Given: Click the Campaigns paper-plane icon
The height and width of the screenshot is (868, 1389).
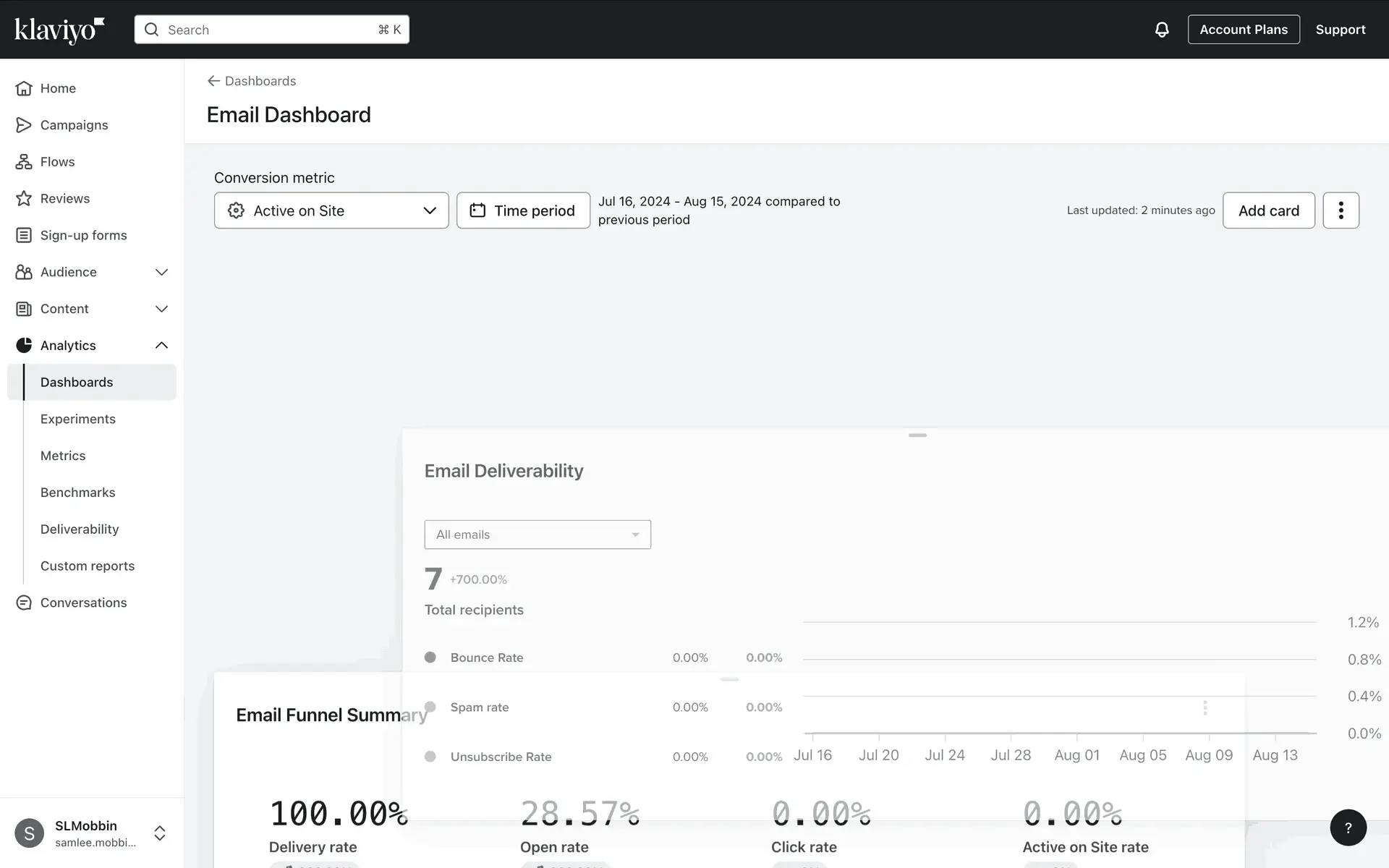Looking at the screenshot, I should pos(24,125).
